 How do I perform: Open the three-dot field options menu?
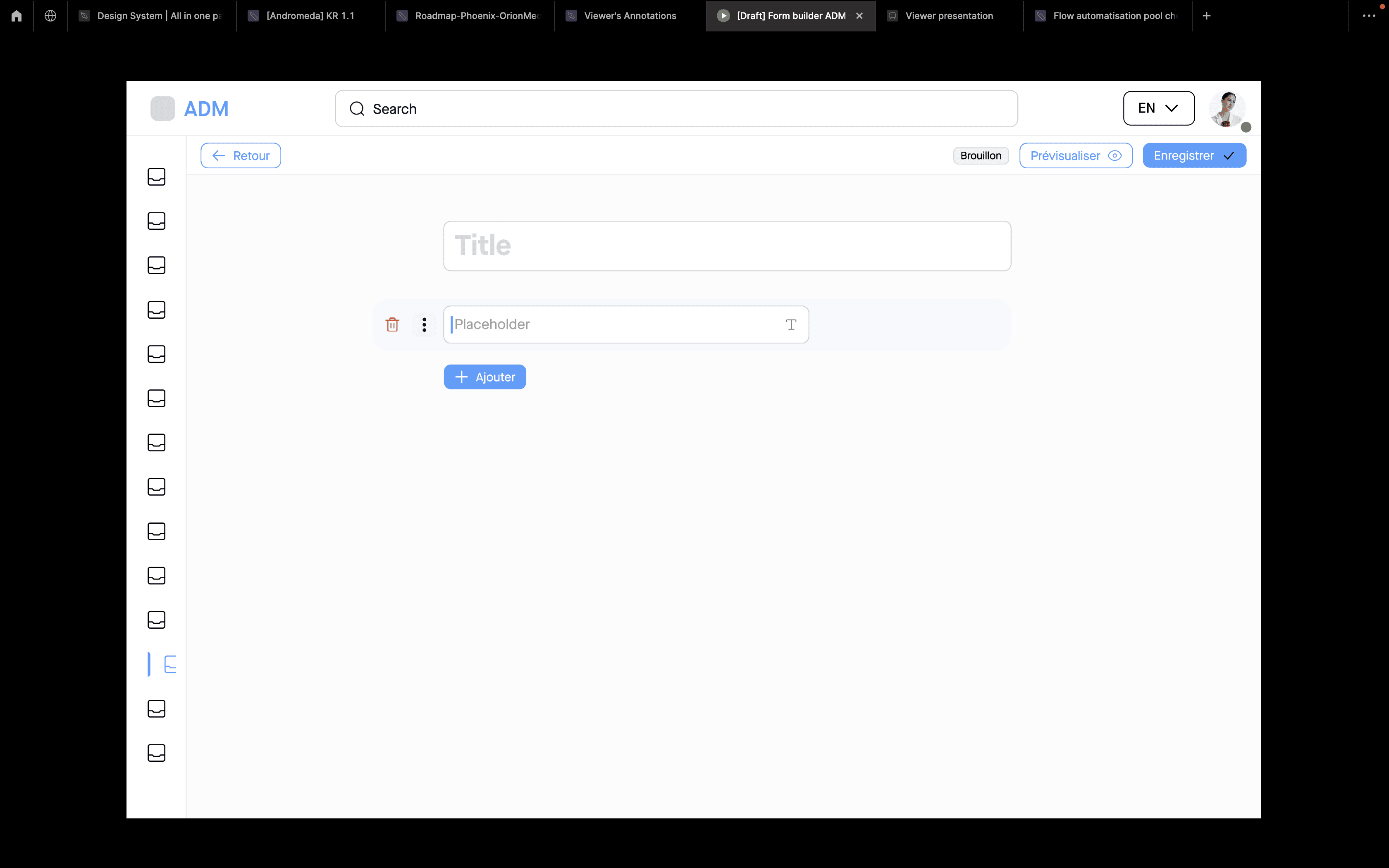coord(424,324)
